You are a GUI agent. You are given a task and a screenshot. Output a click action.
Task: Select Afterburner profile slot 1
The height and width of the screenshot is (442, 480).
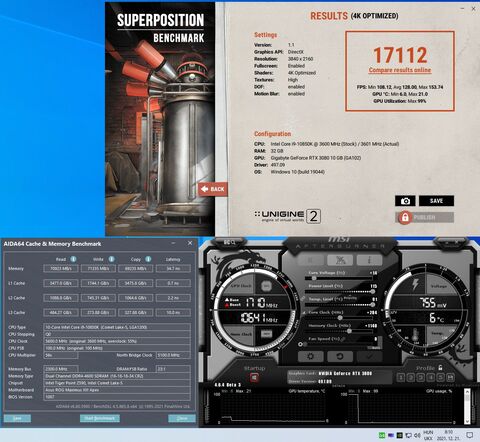(x=401, y=377)
